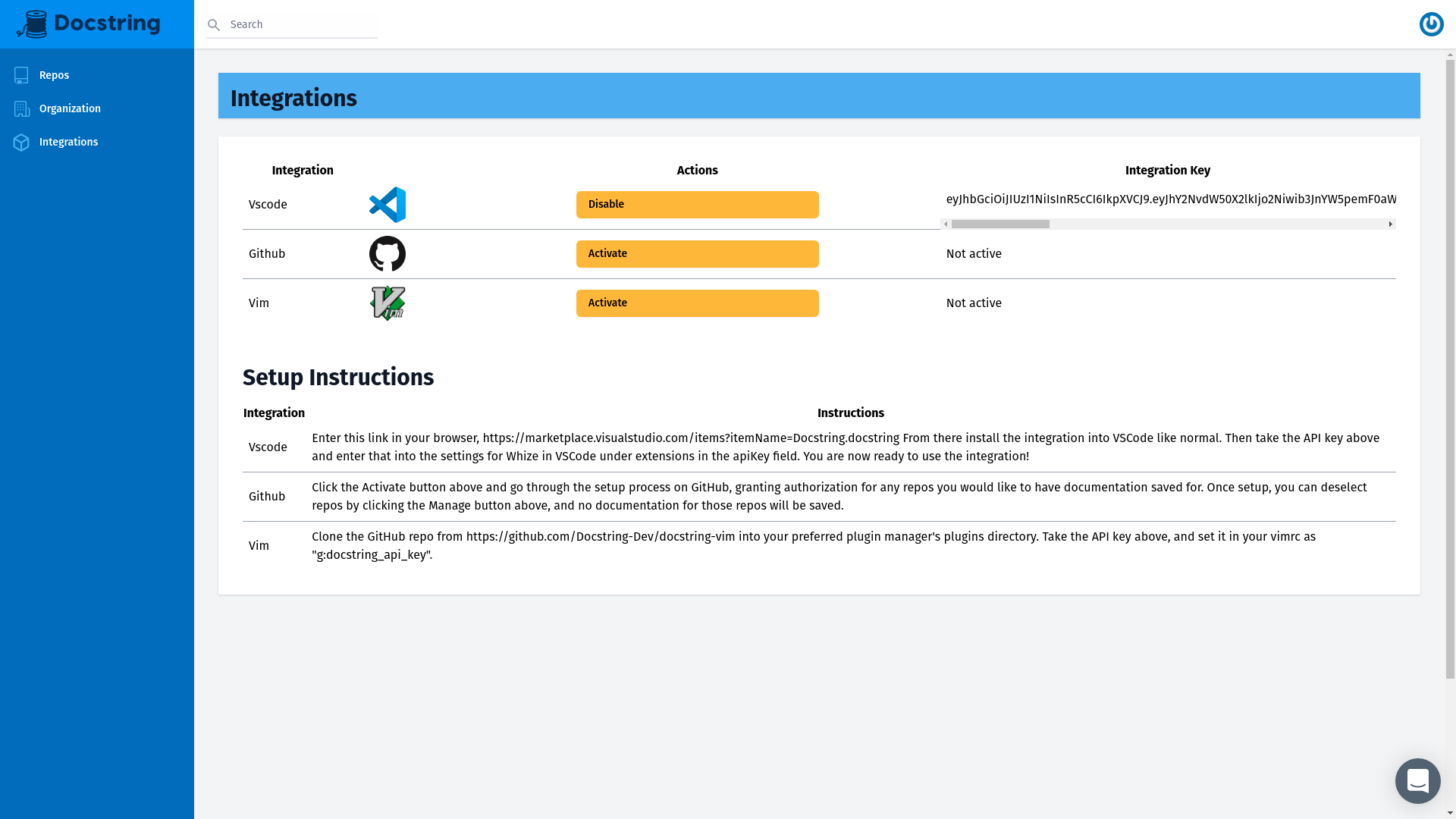Click the Repos sidebar icon
Viewport: 1456px width, 819px height.
pos(21,75)
